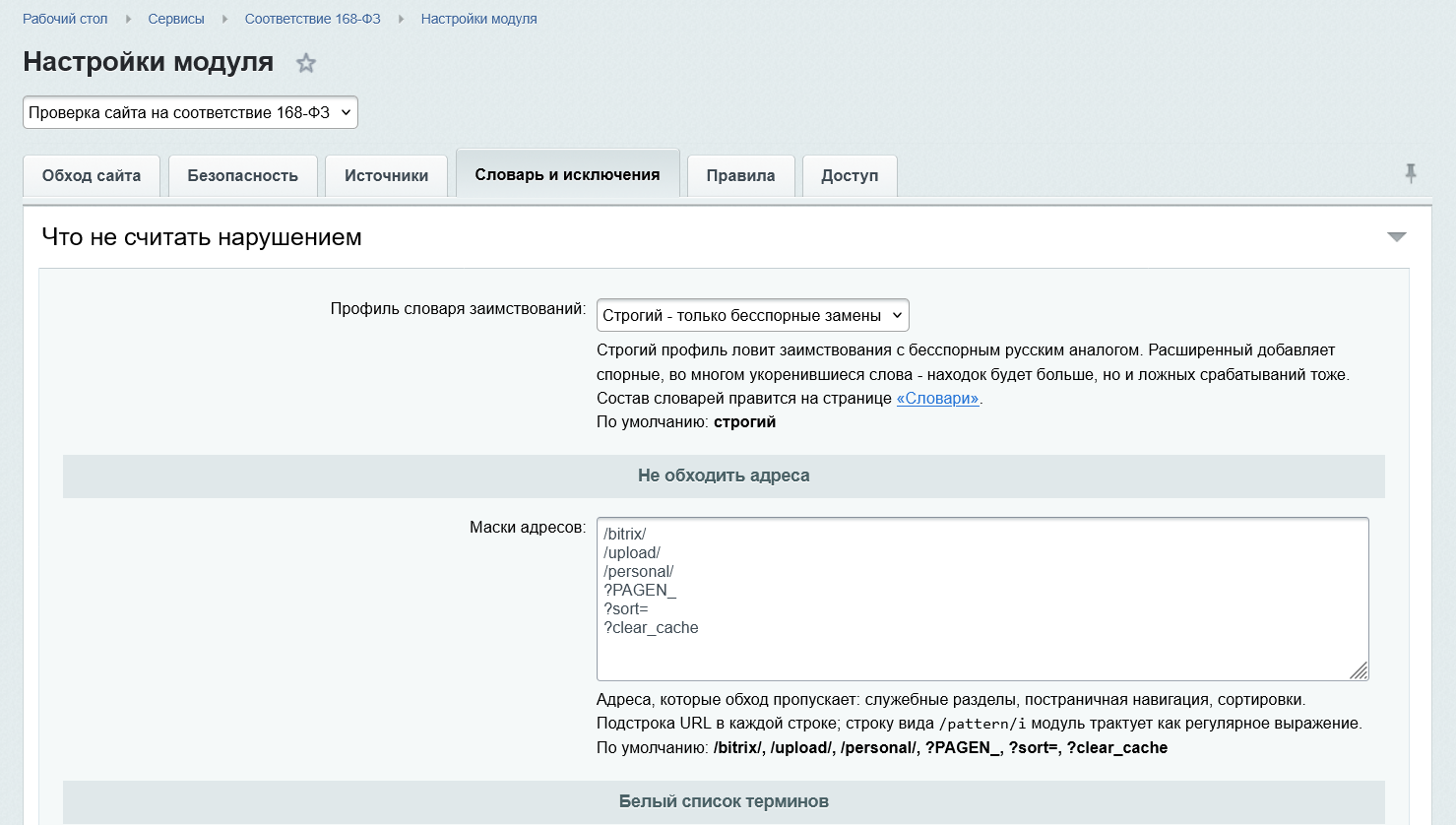This screenshot has width=1456, height=825.
Task: Open the 'Источники' tab
Action: point(386,176)
